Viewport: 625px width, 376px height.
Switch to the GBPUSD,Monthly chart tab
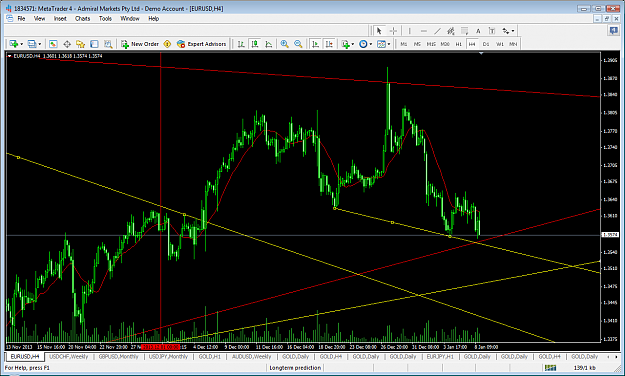click(x=118, y=356)
